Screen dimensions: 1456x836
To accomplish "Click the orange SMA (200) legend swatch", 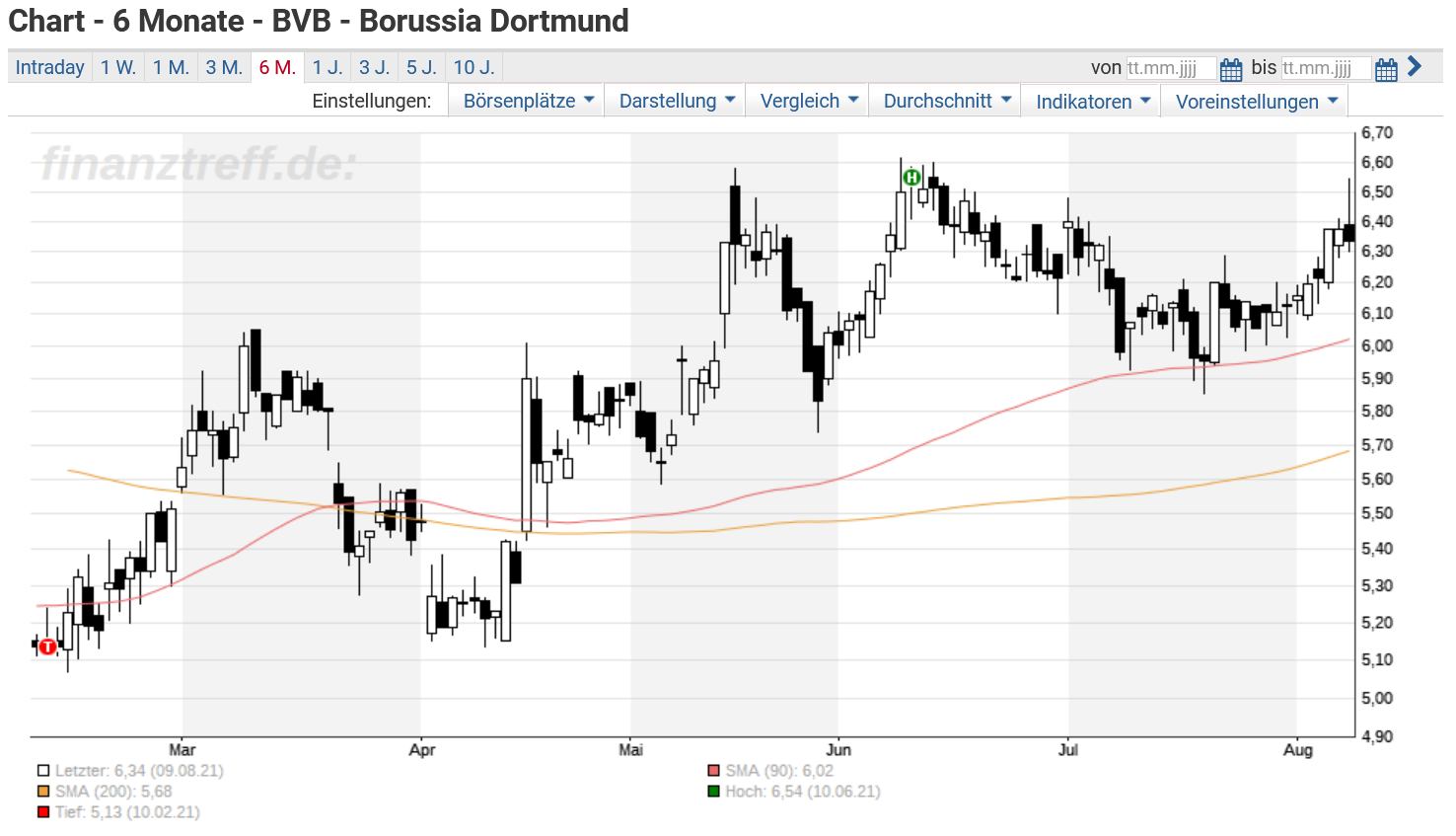I will (x=43, y=792).
